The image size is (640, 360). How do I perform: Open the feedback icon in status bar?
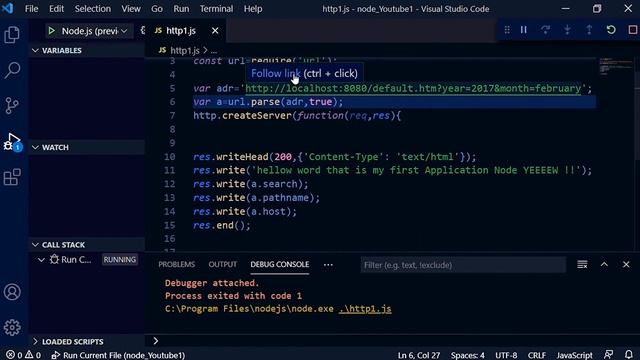[609, 355]
